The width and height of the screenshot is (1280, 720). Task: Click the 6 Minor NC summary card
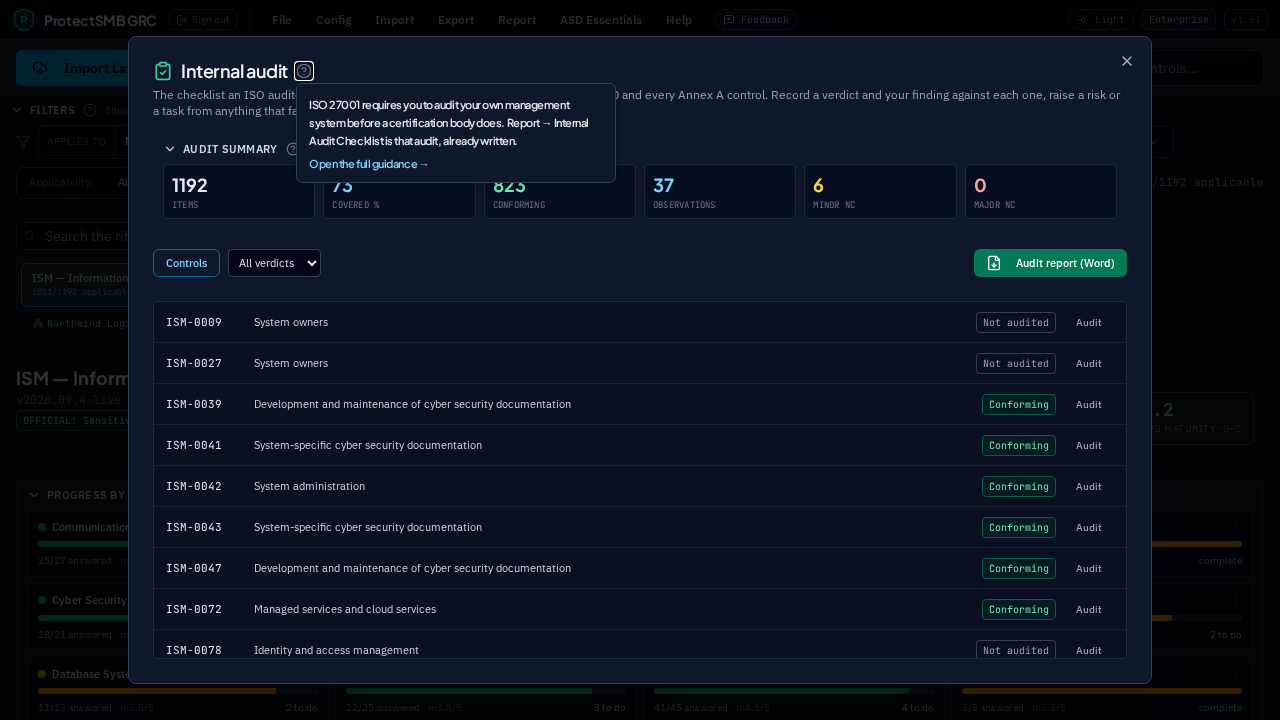pyautogui.click(x=880, y=191)
